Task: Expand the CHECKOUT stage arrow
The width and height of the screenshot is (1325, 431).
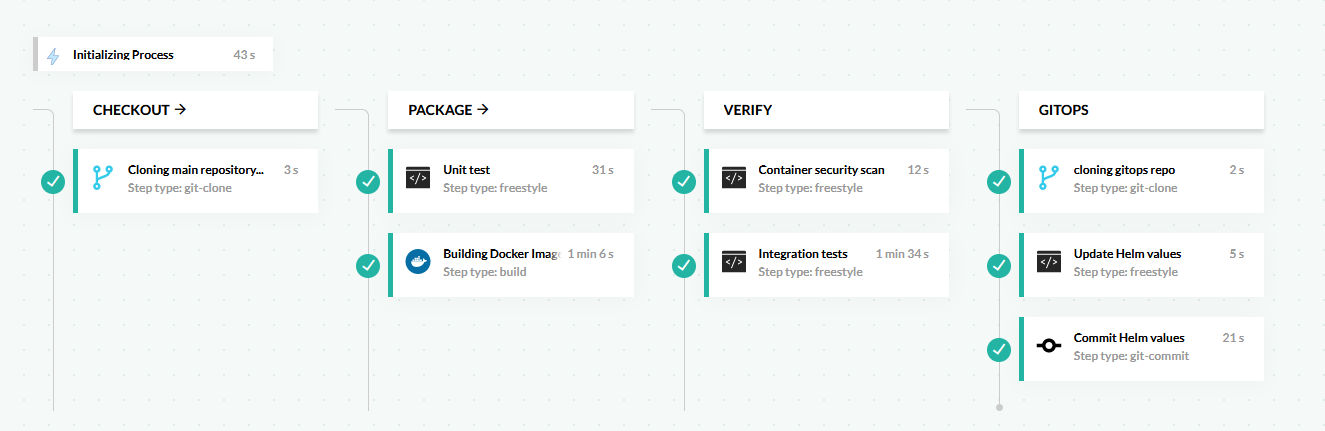Action: point(180,110)
